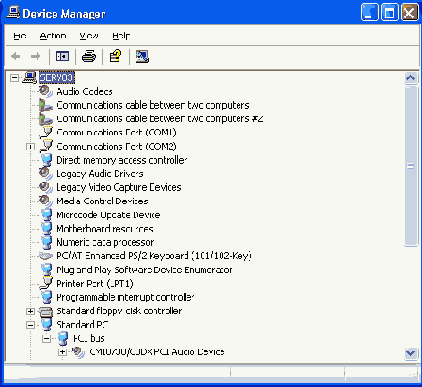
Task: Click Scan for hardware changes icon
Action: coord(142,56)
